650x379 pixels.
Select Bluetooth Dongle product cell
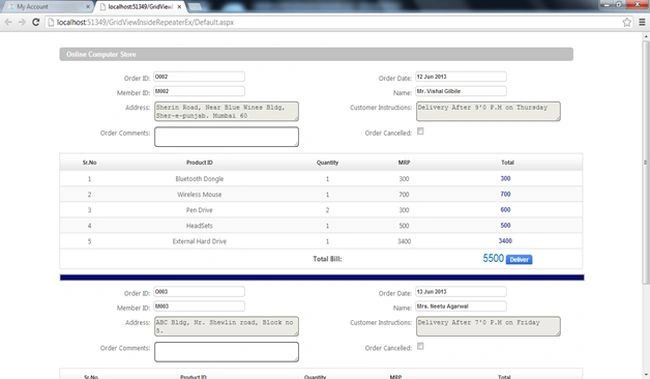pyautogui.click(x=199, y=179)
